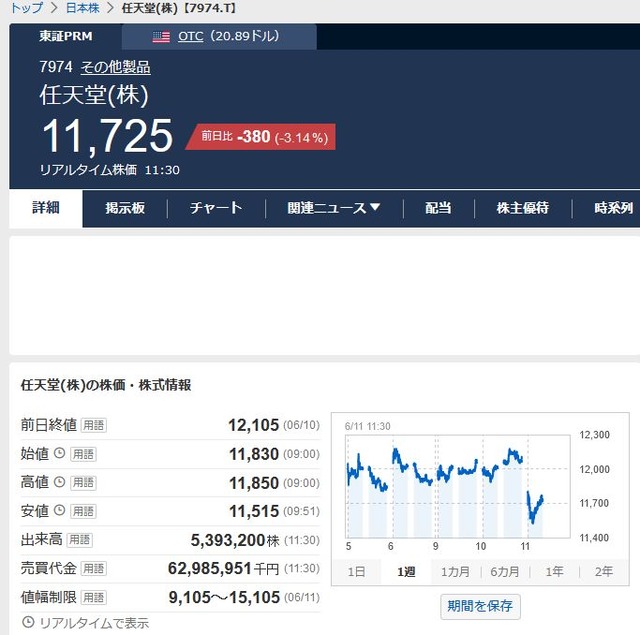Set the chart period to 2年
This screenshot has width=640, height=635.
[x=604, y=572]
